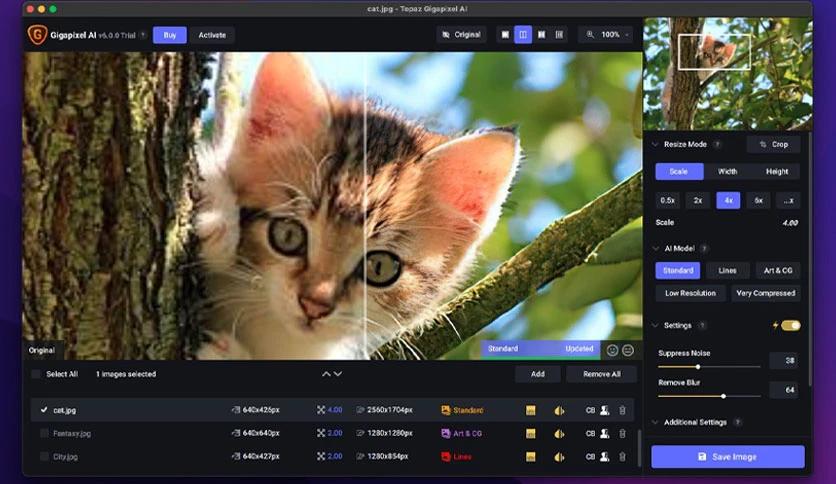Switch resize mode to Width tab
This screenshot has height=484, width=836.
point(727,171)
